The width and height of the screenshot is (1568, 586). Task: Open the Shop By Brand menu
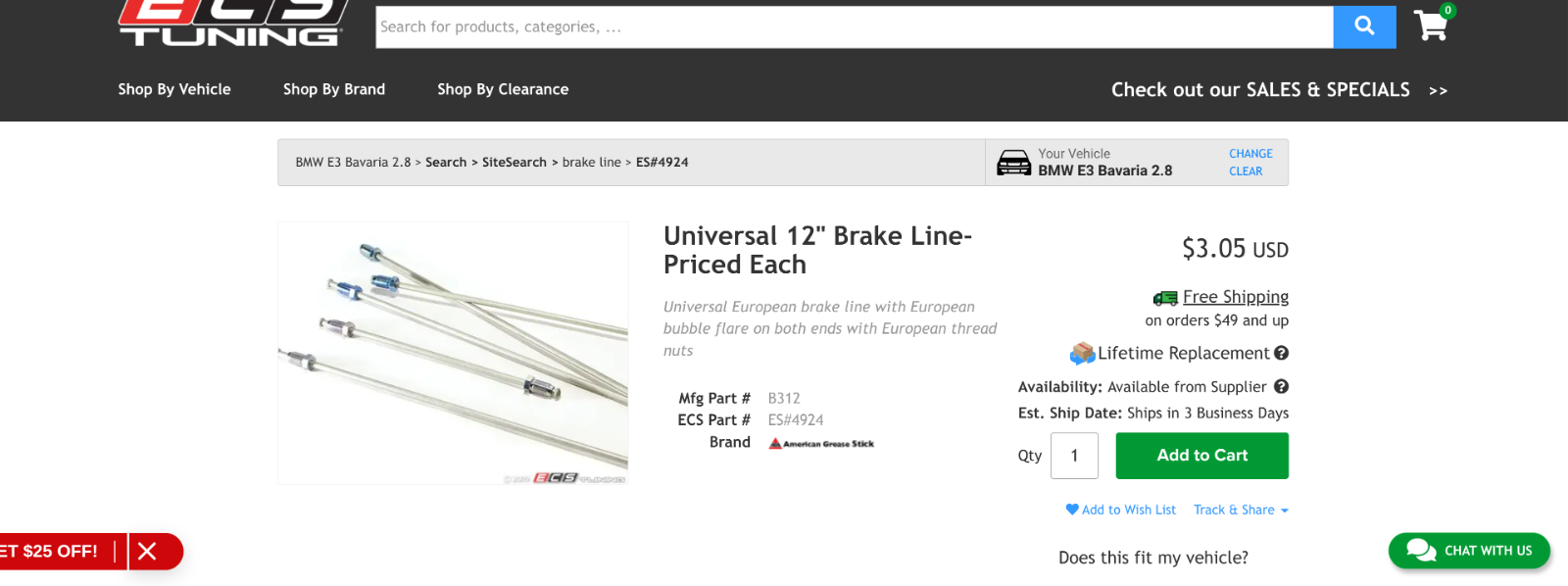[334, 89]
